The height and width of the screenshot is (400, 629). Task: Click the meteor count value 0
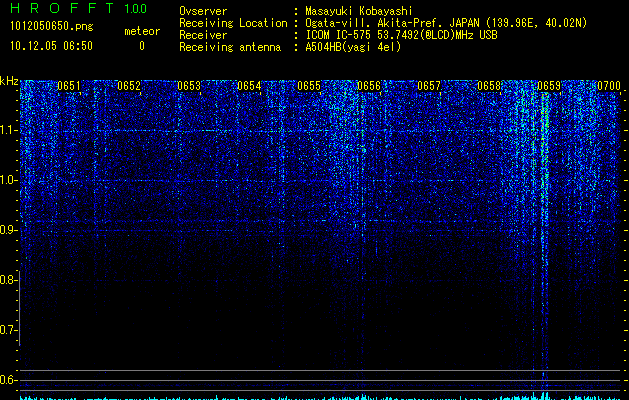[x=142, y=46]
